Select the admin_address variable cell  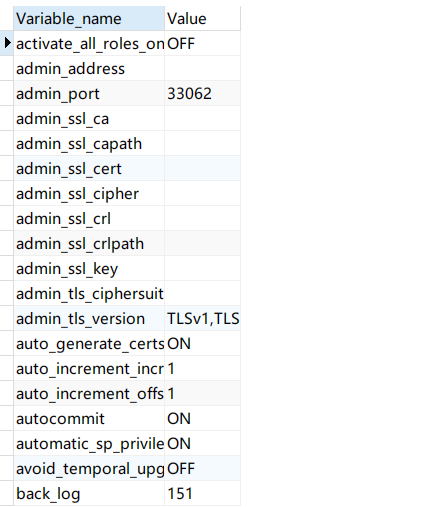89,68
